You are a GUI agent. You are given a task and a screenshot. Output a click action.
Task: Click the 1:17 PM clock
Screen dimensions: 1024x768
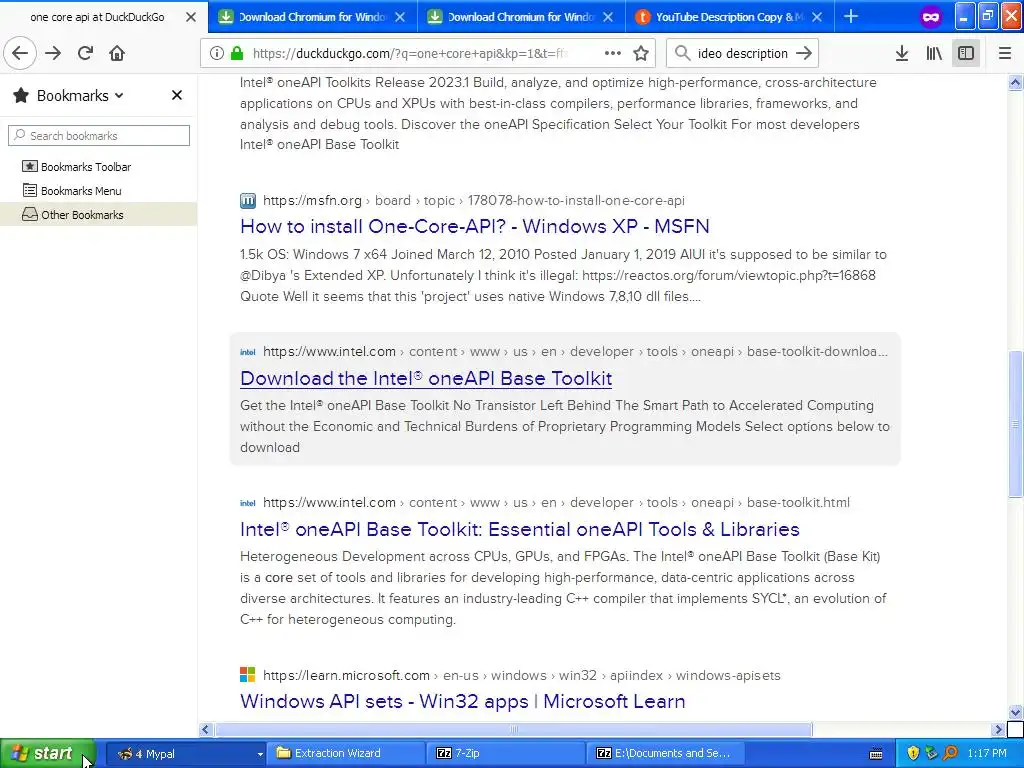pos(987,754)
